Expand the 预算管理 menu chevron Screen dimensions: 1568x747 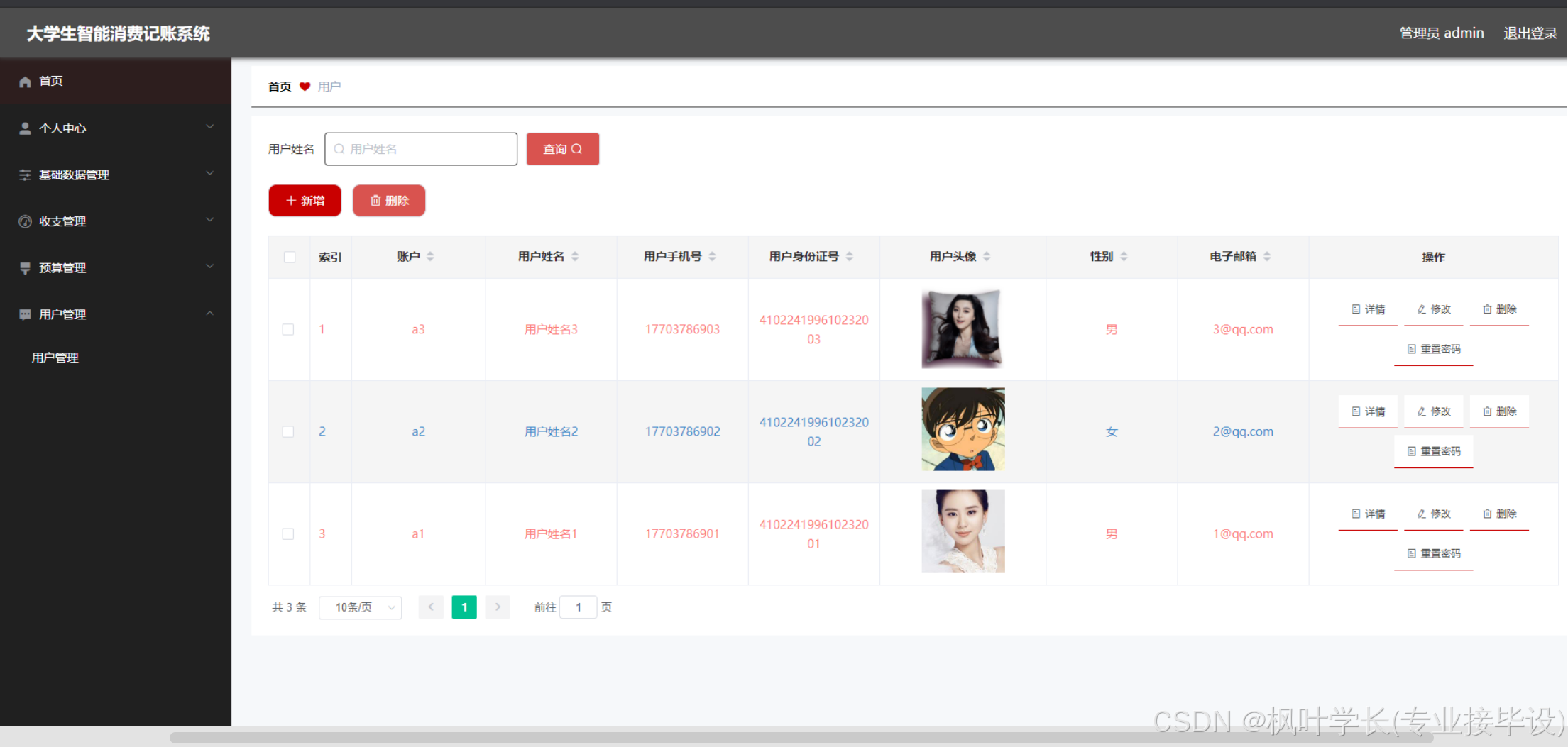pyautogui.click(x=209, y=267)
